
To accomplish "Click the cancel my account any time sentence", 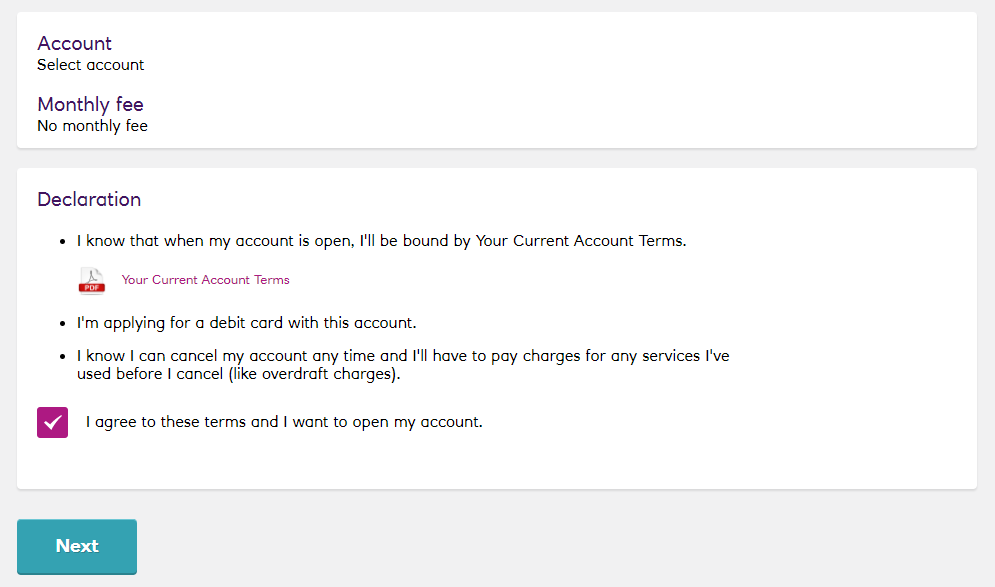I will click(x=403, y=365).
